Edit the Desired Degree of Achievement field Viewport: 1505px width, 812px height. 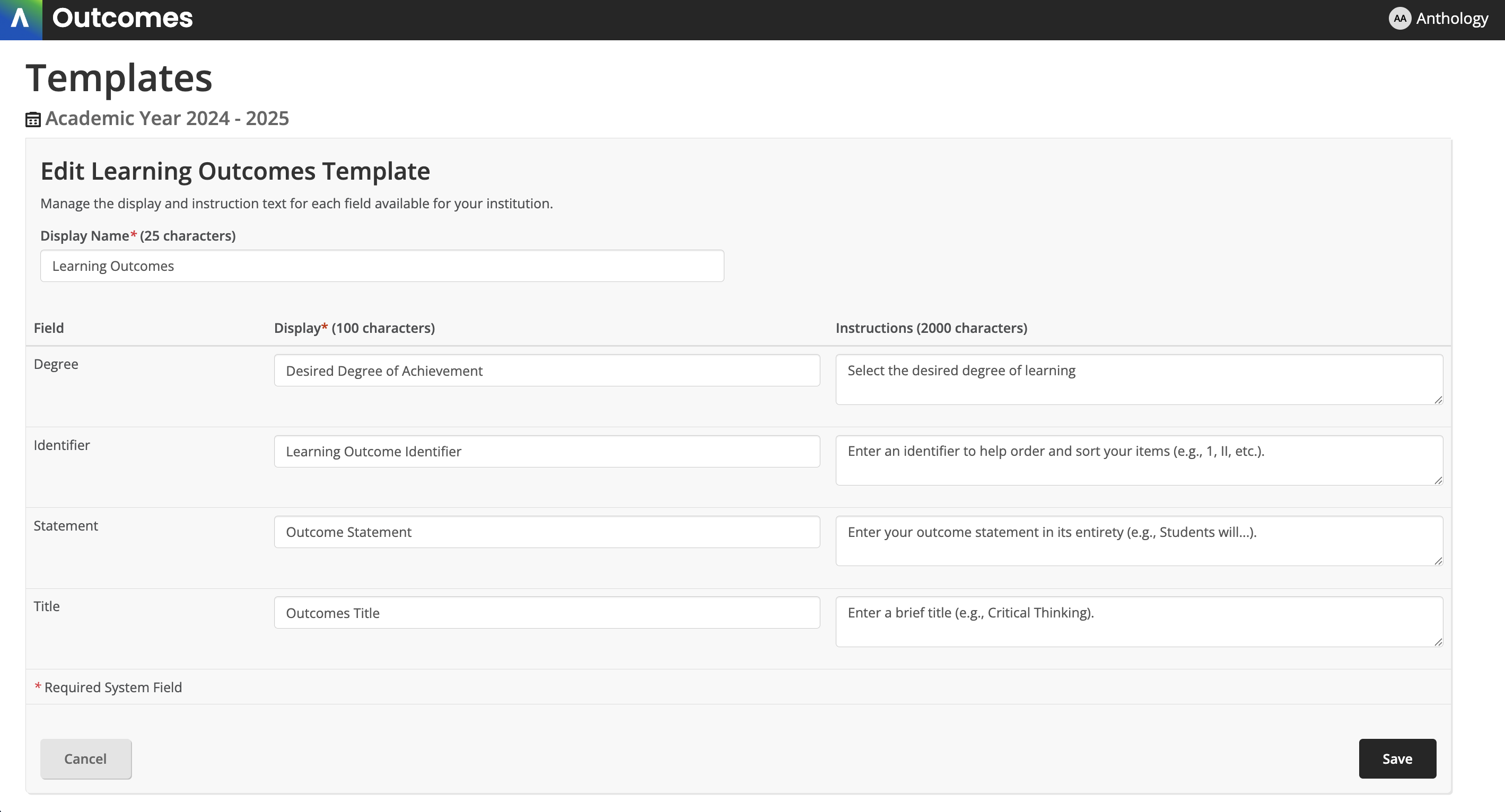(547, 370)
